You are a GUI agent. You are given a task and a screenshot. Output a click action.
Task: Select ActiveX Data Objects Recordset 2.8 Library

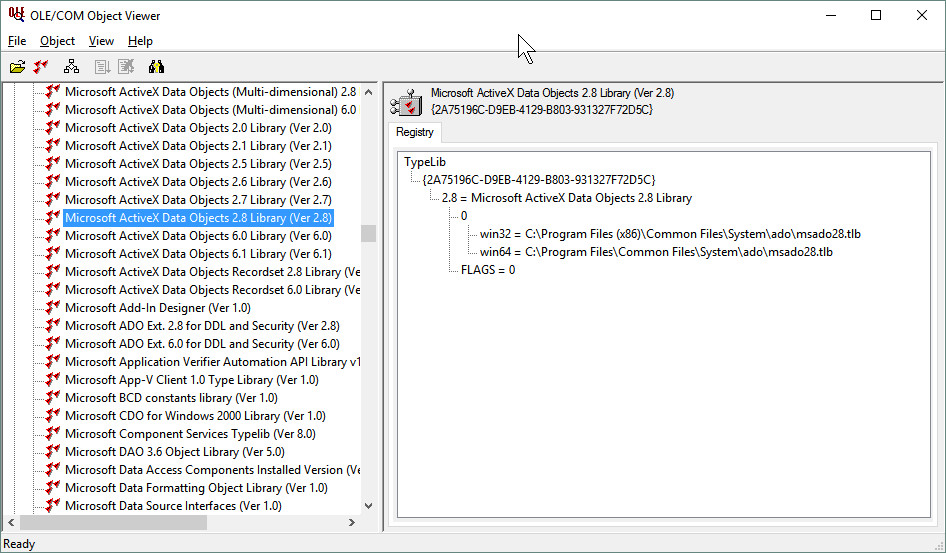(x=212, y=271)
